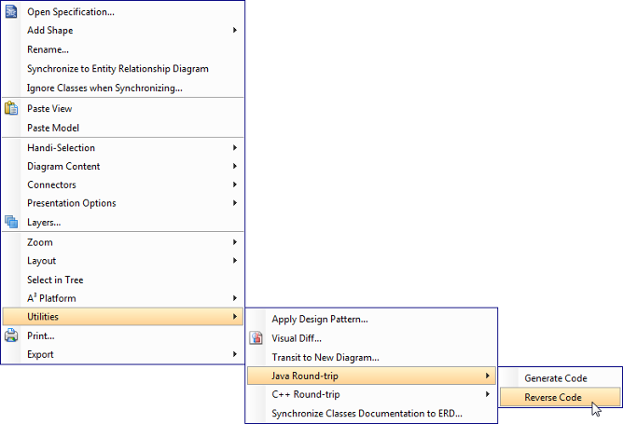
Task: Select Java Round-trip submenu item
Action: point(371,376)
